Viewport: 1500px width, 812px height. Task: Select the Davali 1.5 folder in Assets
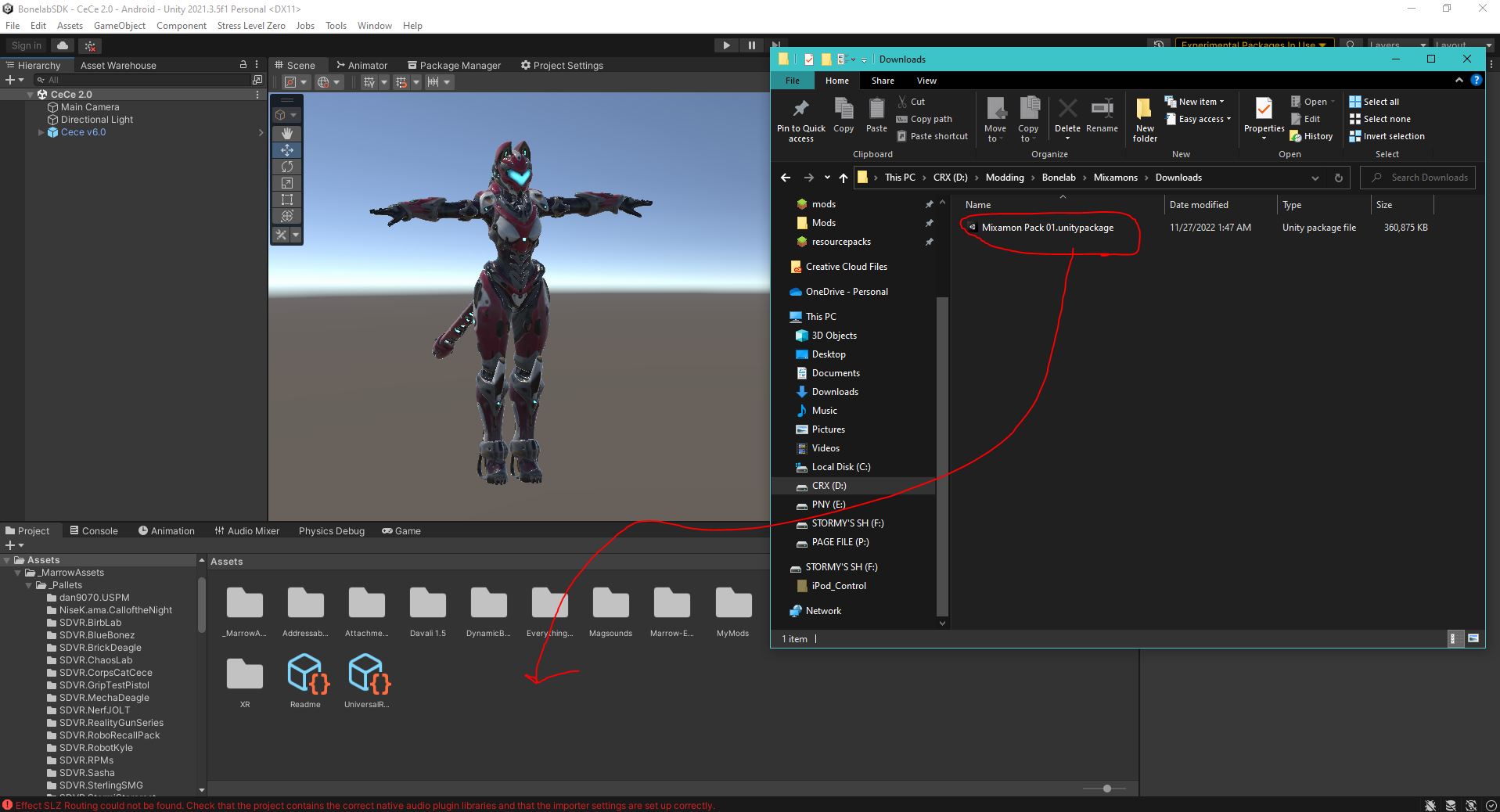pos(427,610)
